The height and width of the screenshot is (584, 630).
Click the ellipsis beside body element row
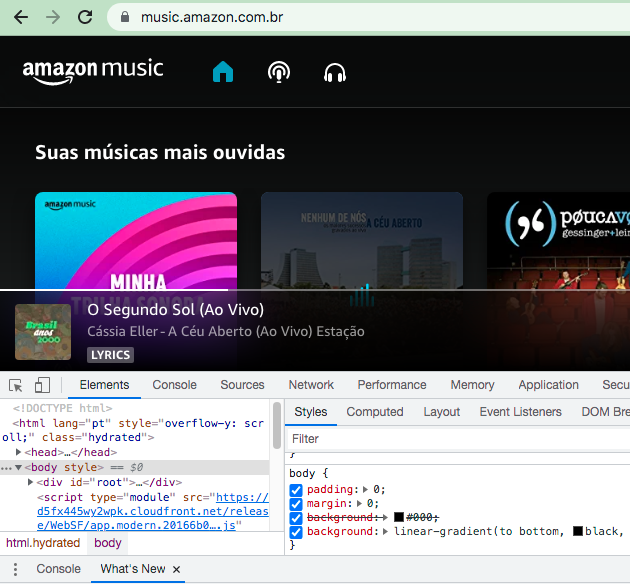(6, 468)
